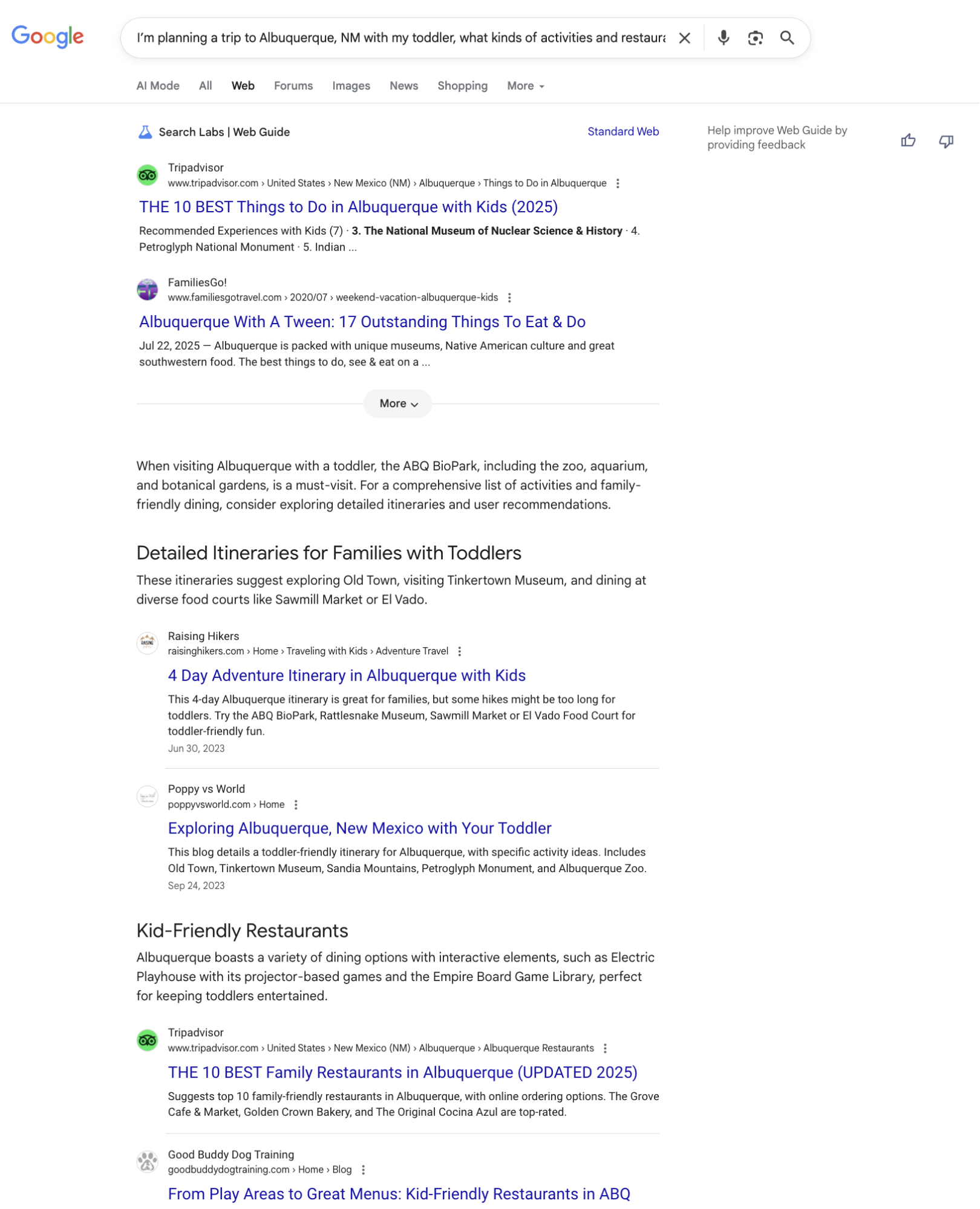Click the goodbuddydogtraining.com breadcrumb URL
The width and height of the screenshot is (980, 1209).
pos(260,1170)
